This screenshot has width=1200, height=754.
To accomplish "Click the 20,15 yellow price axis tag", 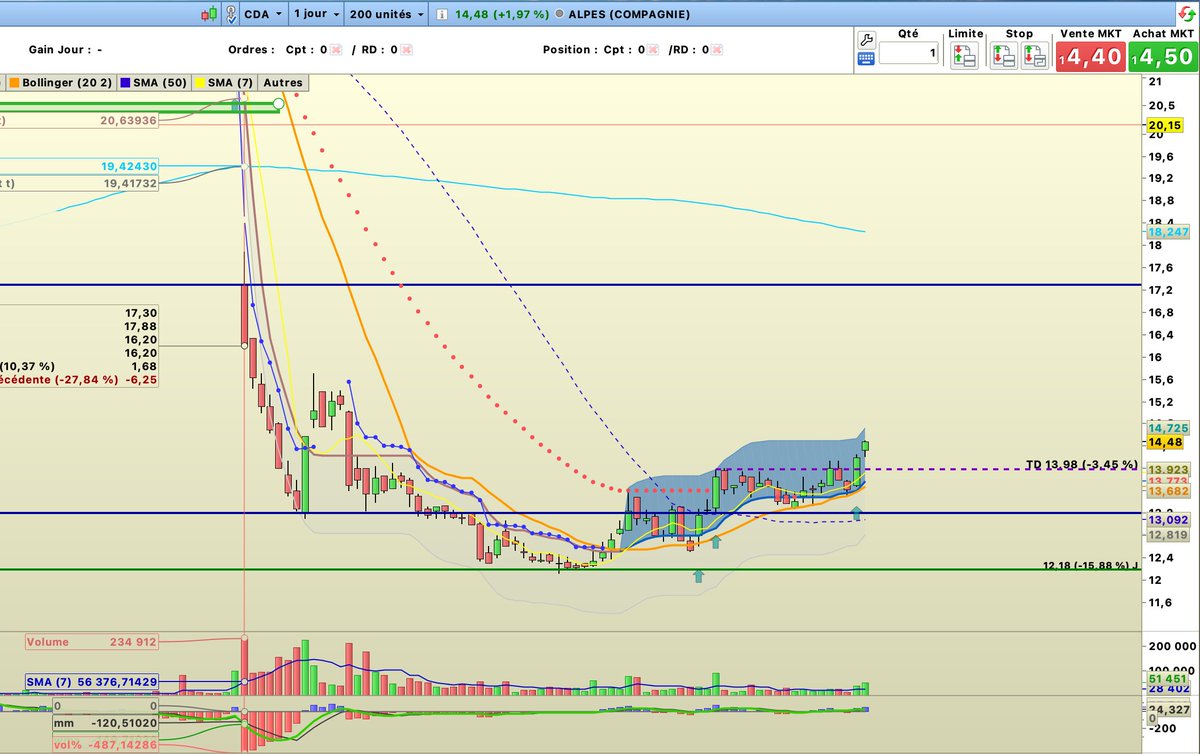I will coord(1166,125).
